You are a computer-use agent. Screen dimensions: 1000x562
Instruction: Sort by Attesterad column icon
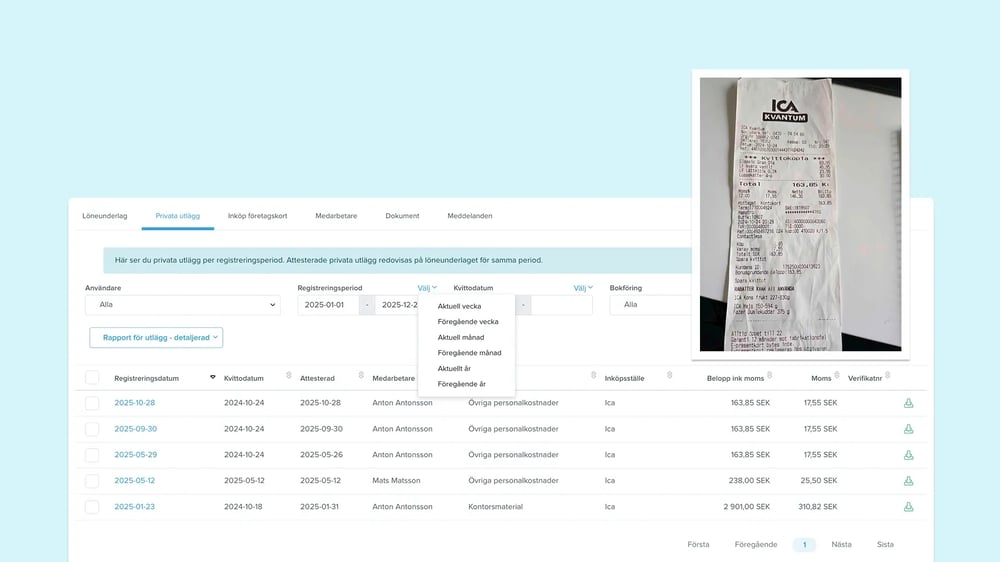point(361,376)
